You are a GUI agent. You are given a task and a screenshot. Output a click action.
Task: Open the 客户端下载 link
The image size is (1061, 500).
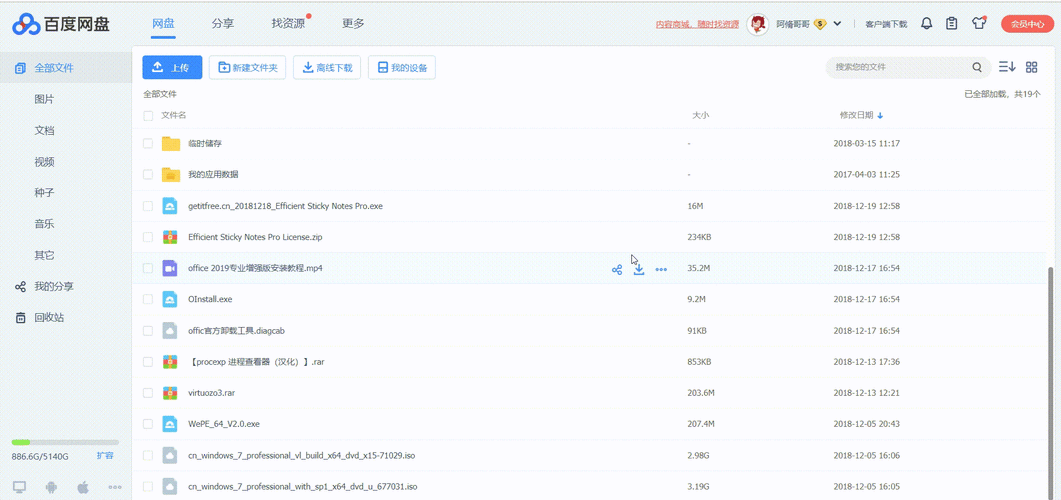point(886,24)
